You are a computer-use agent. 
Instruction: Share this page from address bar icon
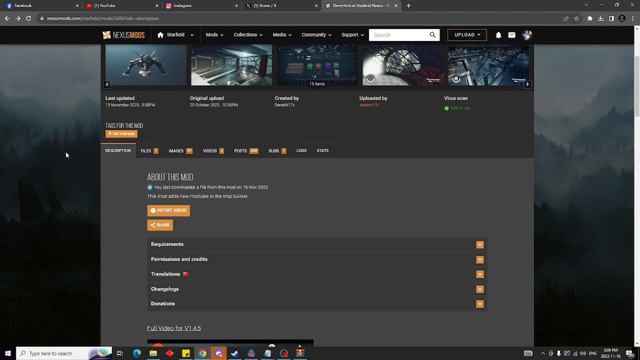[566, 18]
